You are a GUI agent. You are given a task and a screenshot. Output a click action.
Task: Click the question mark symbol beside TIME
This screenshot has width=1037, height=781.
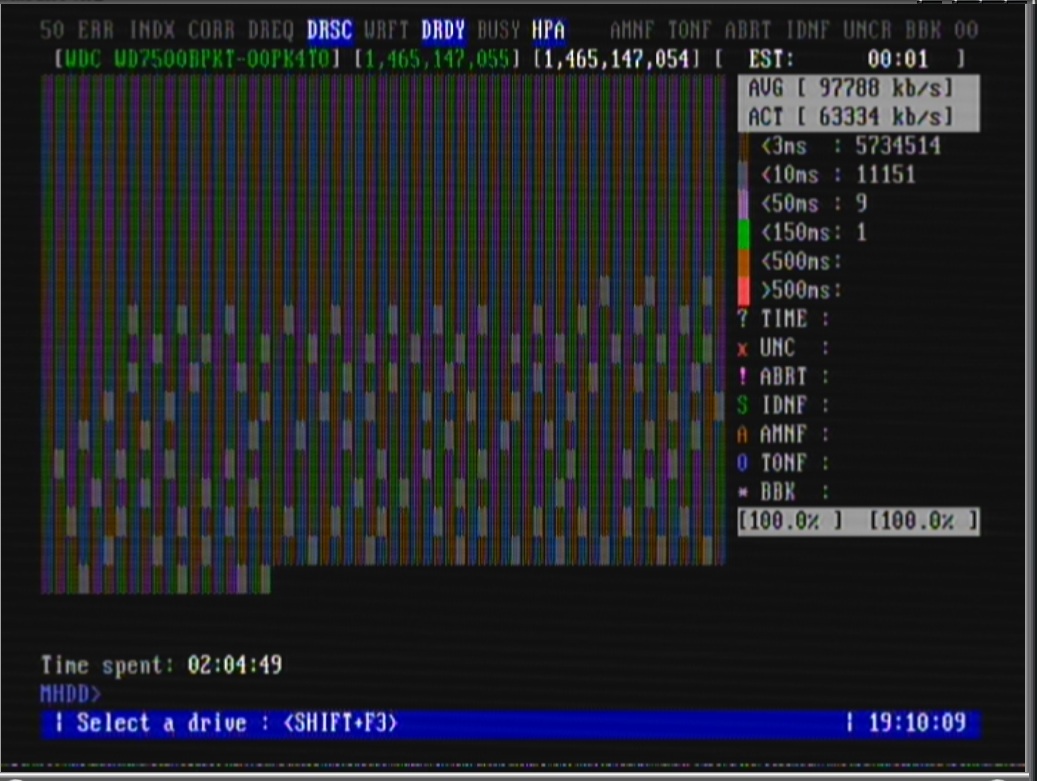(743, 319)
